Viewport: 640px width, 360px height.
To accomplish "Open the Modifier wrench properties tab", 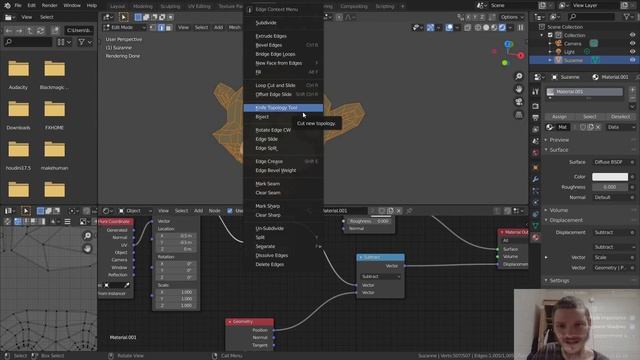I will (x=536, y=179).
